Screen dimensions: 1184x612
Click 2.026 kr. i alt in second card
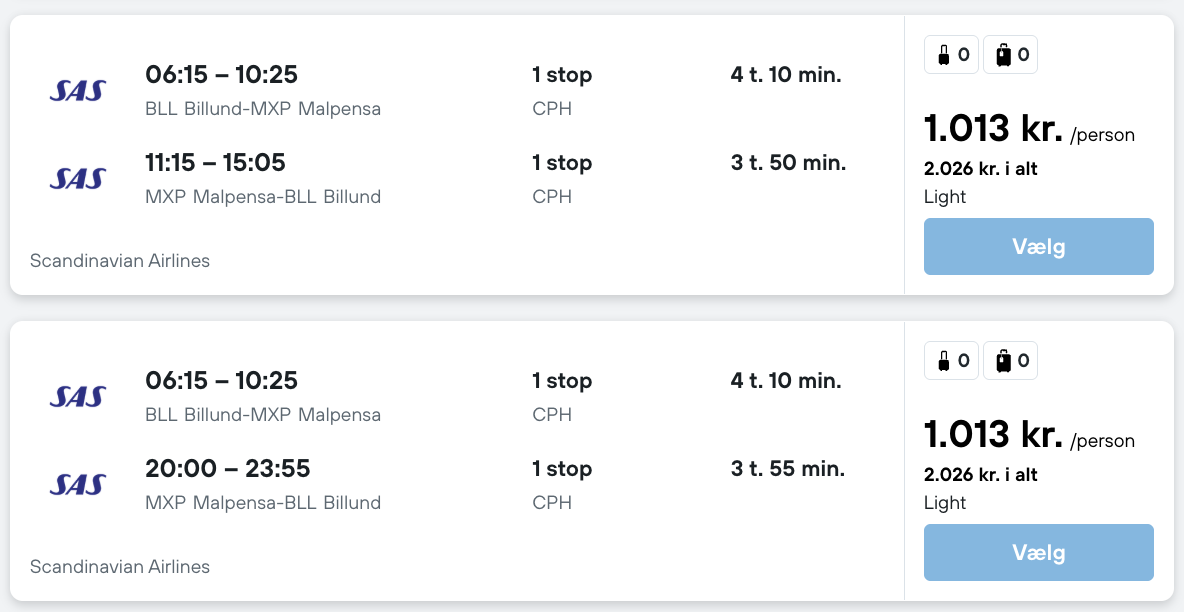pyautogui.click(x=980, y=475)
